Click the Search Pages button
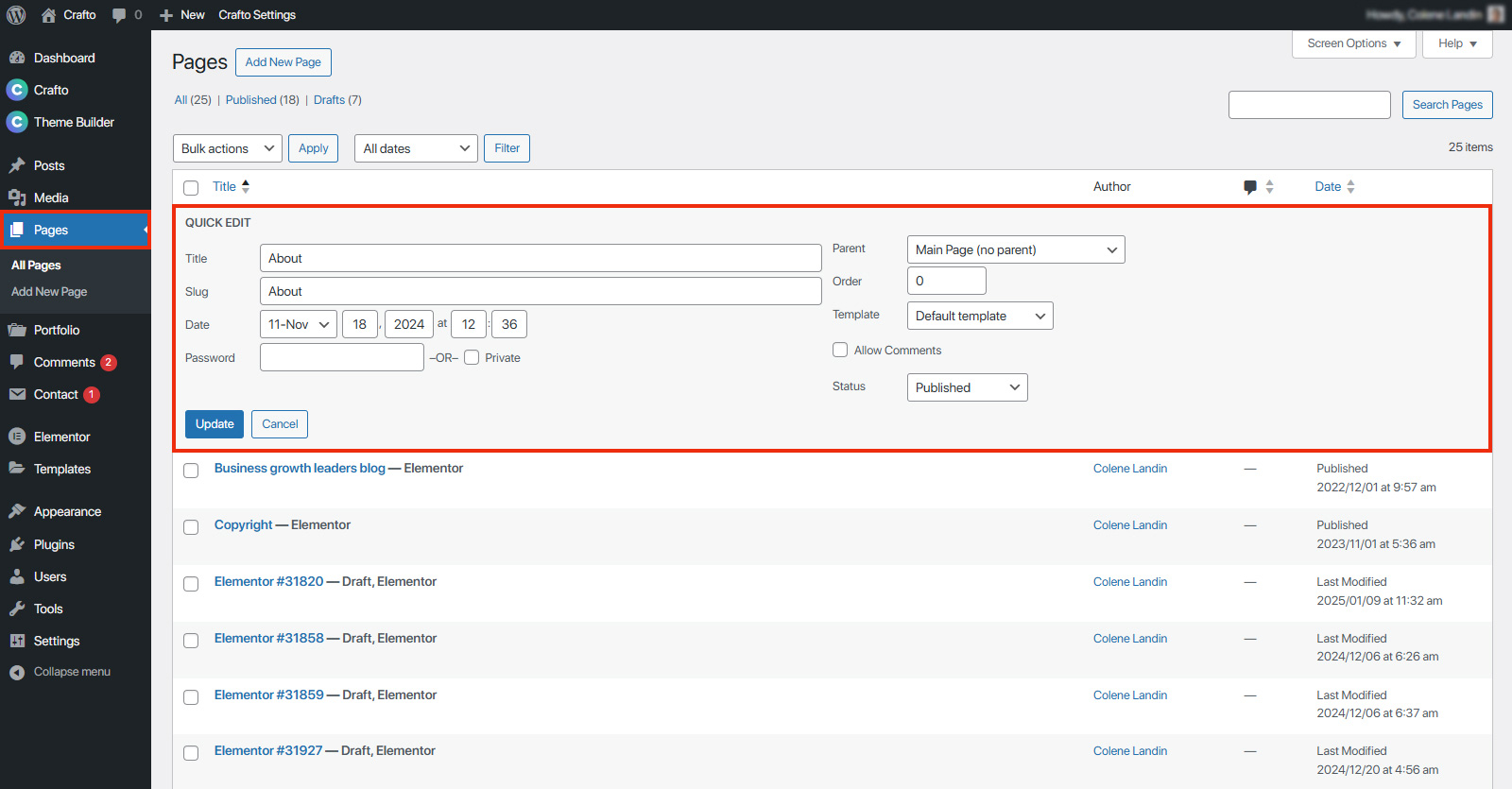This screenshot has height=789, width=1512. 1448,105
